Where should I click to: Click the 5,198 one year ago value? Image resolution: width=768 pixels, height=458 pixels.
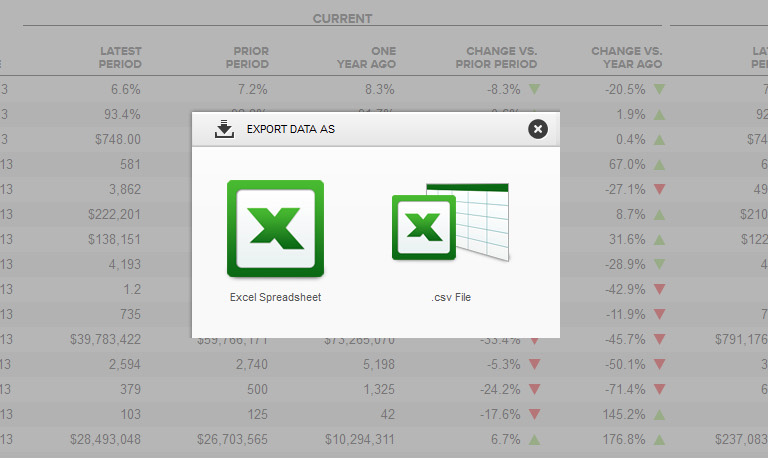pos(379,364)
